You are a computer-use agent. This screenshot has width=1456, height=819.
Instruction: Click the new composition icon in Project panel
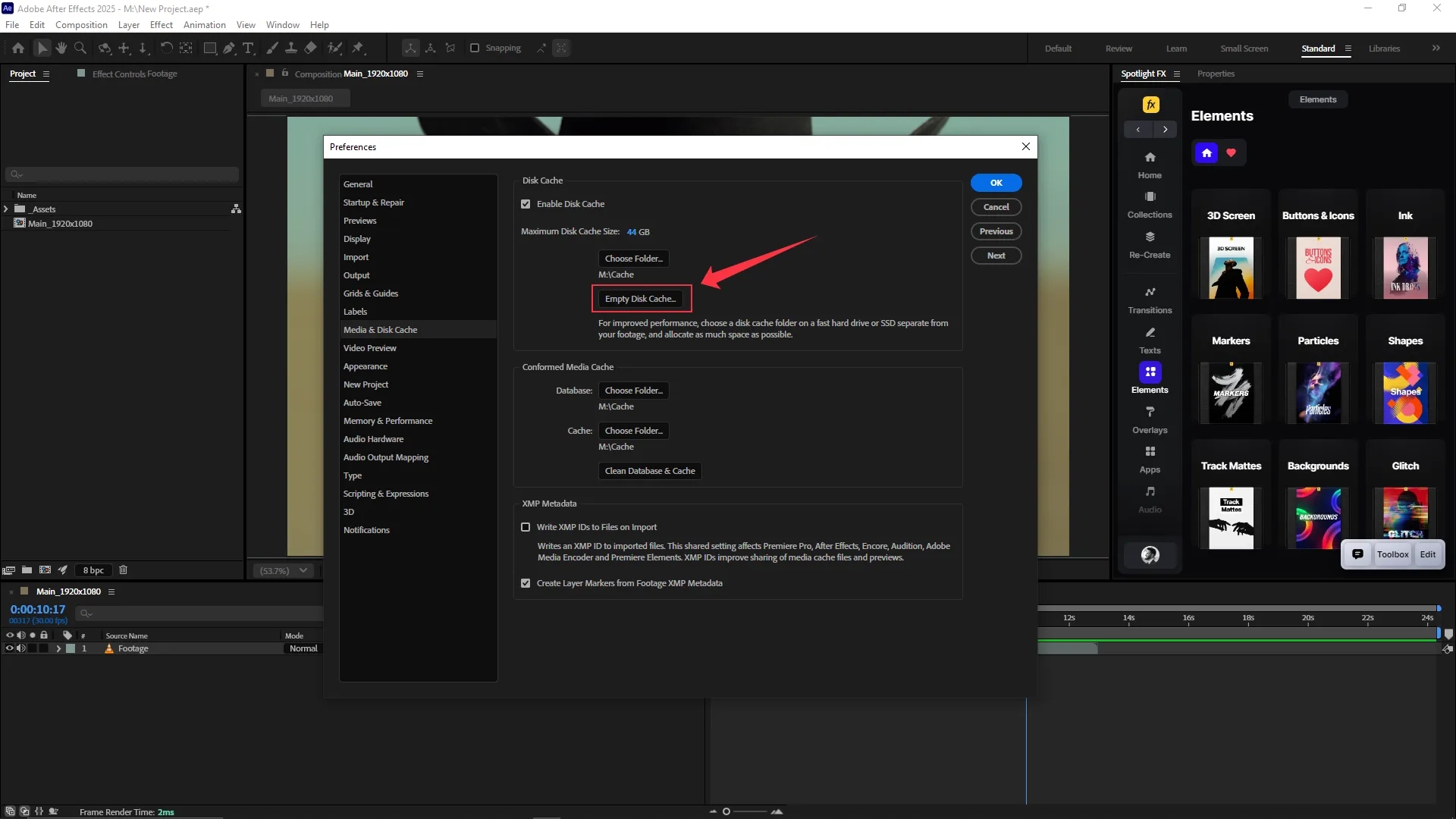(x=45, y=570)
